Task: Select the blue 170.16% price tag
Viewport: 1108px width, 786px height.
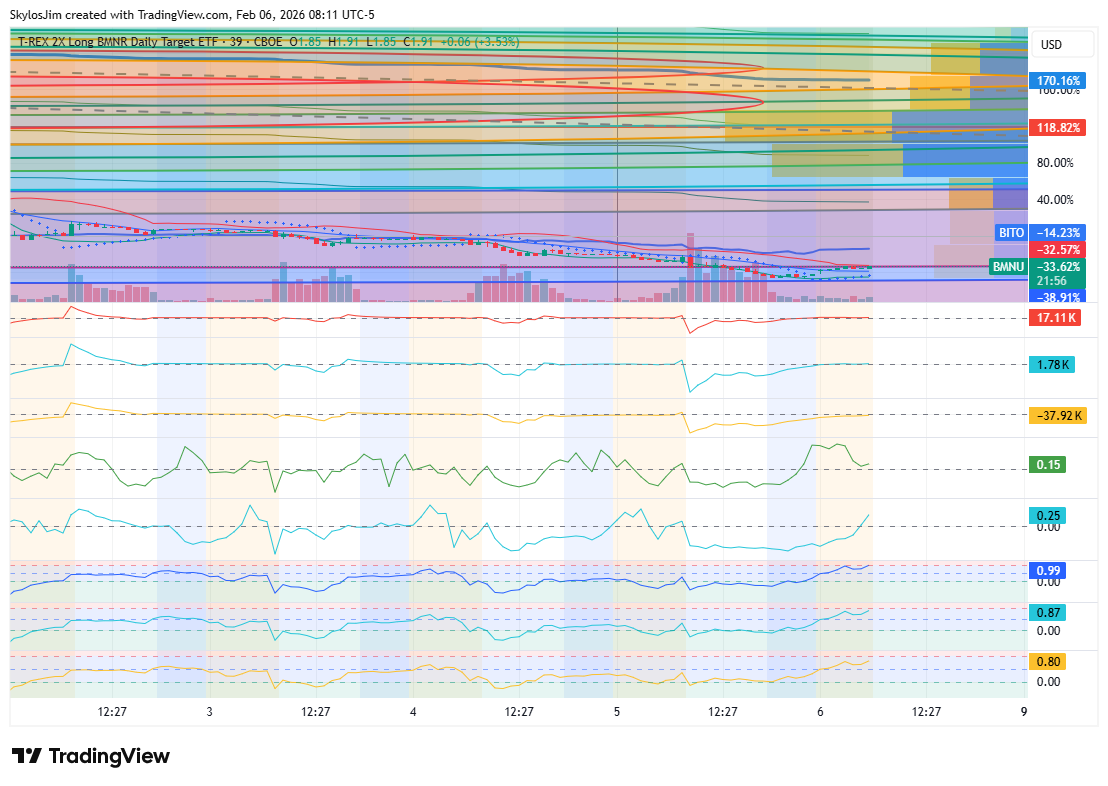Action: pos(1058,80)
